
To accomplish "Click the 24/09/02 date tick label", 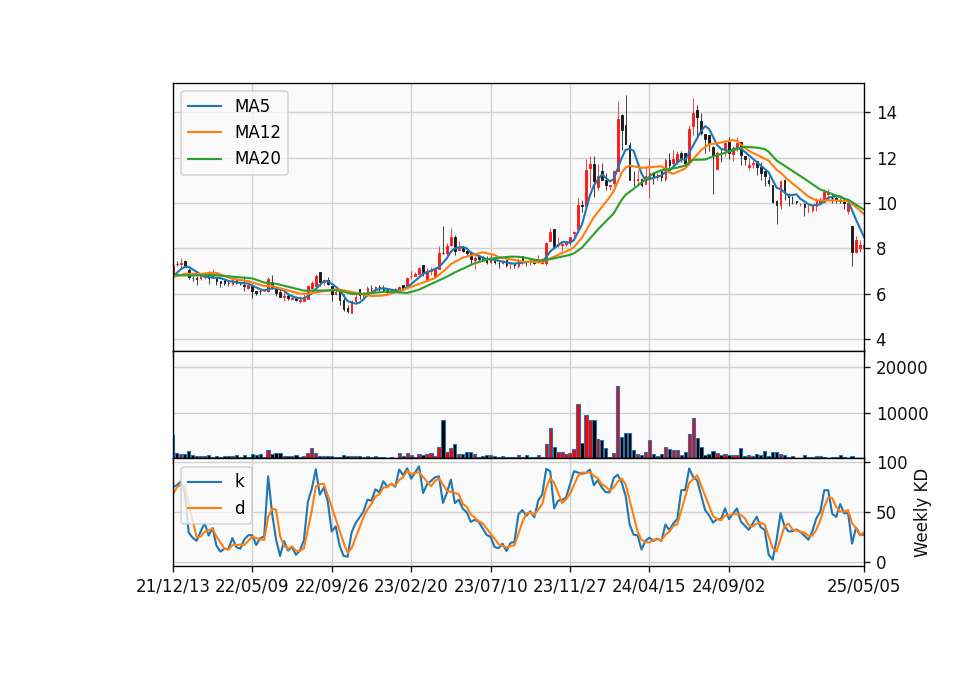I will (x=729, y=586).
